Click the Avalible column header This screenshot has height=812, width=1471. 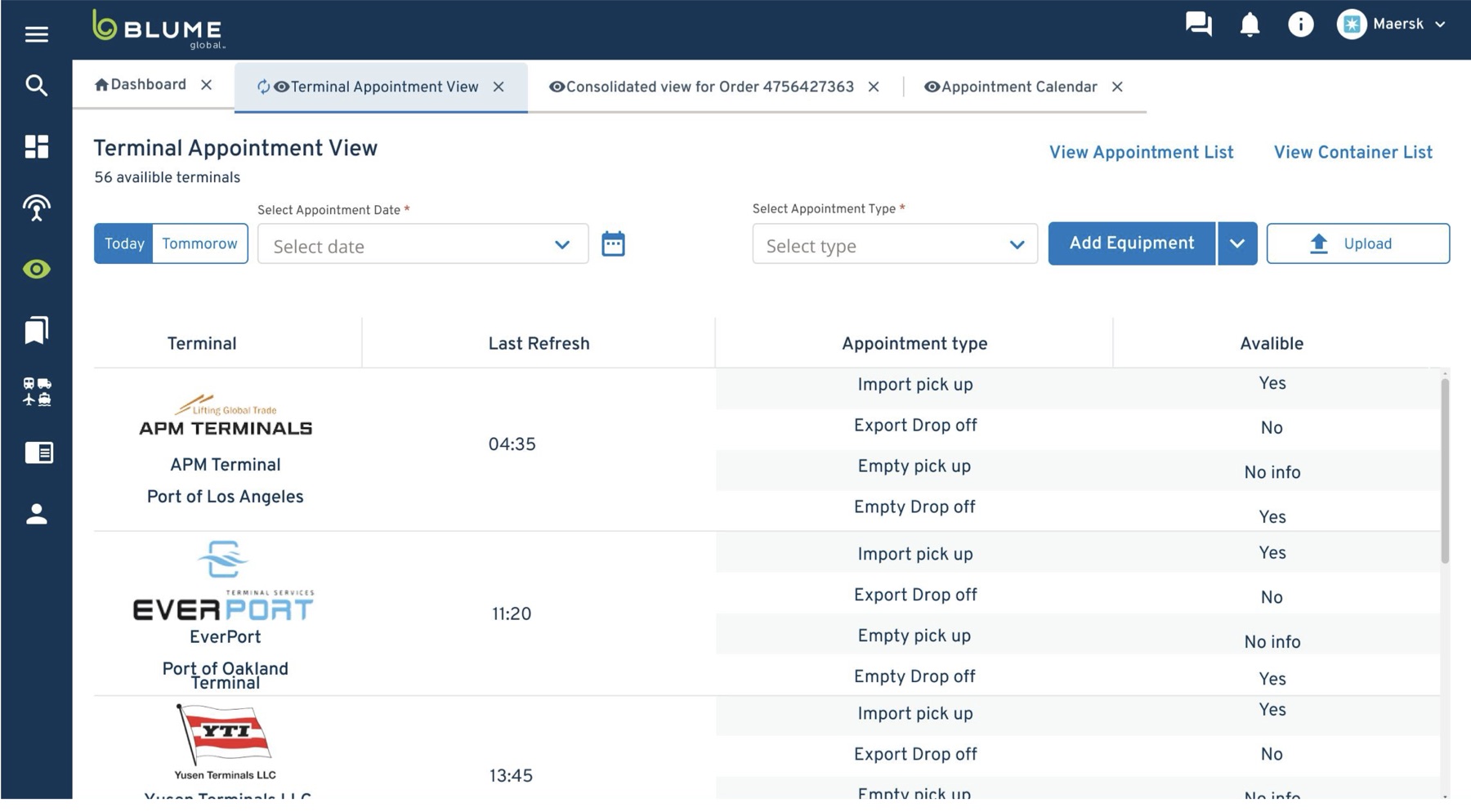tap(1272, 344)
